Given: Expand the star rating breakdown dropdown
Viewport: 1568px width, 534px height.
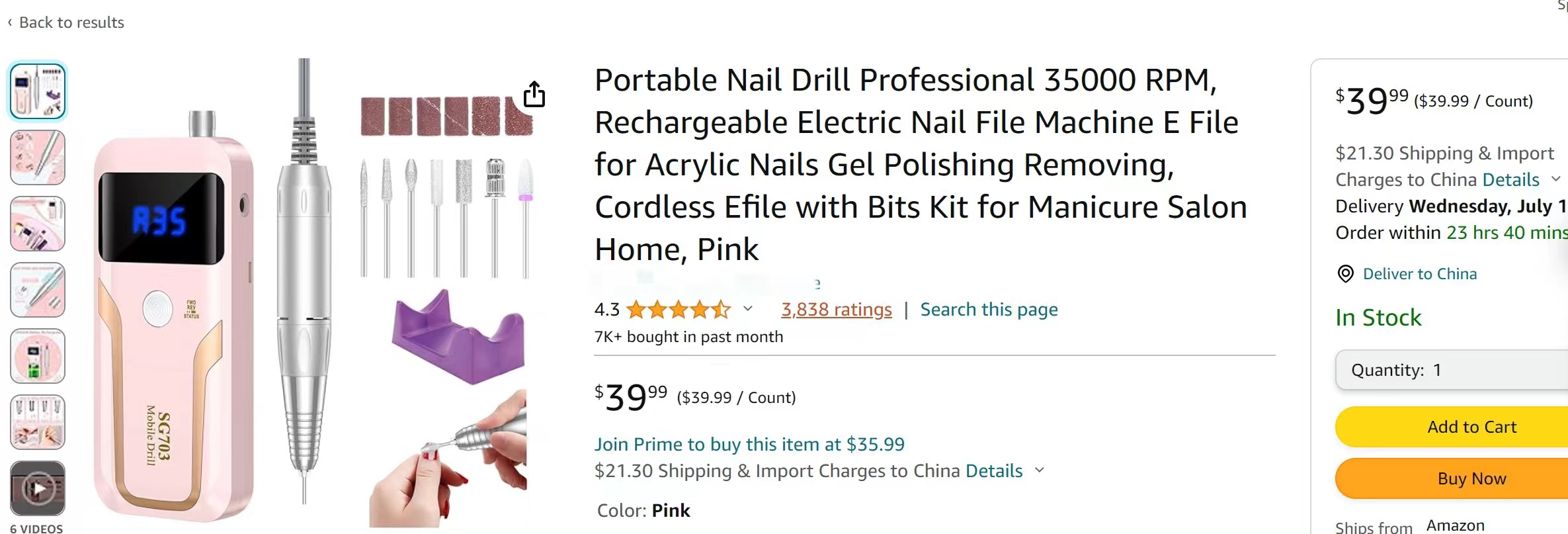Looking at the screenshot, I should [748, 309].
